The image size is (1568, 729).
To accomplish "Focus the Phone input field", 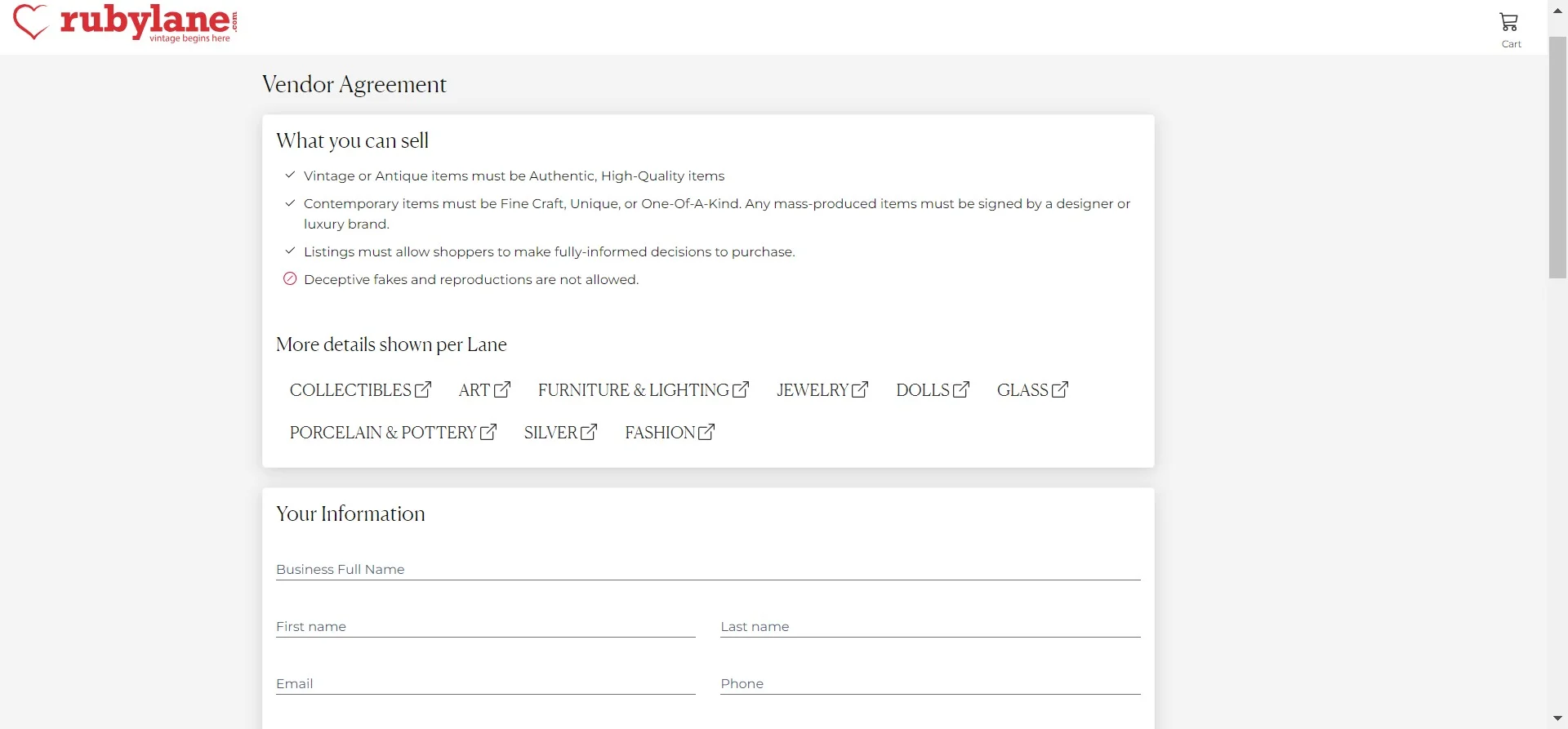I will click(930, 683).
